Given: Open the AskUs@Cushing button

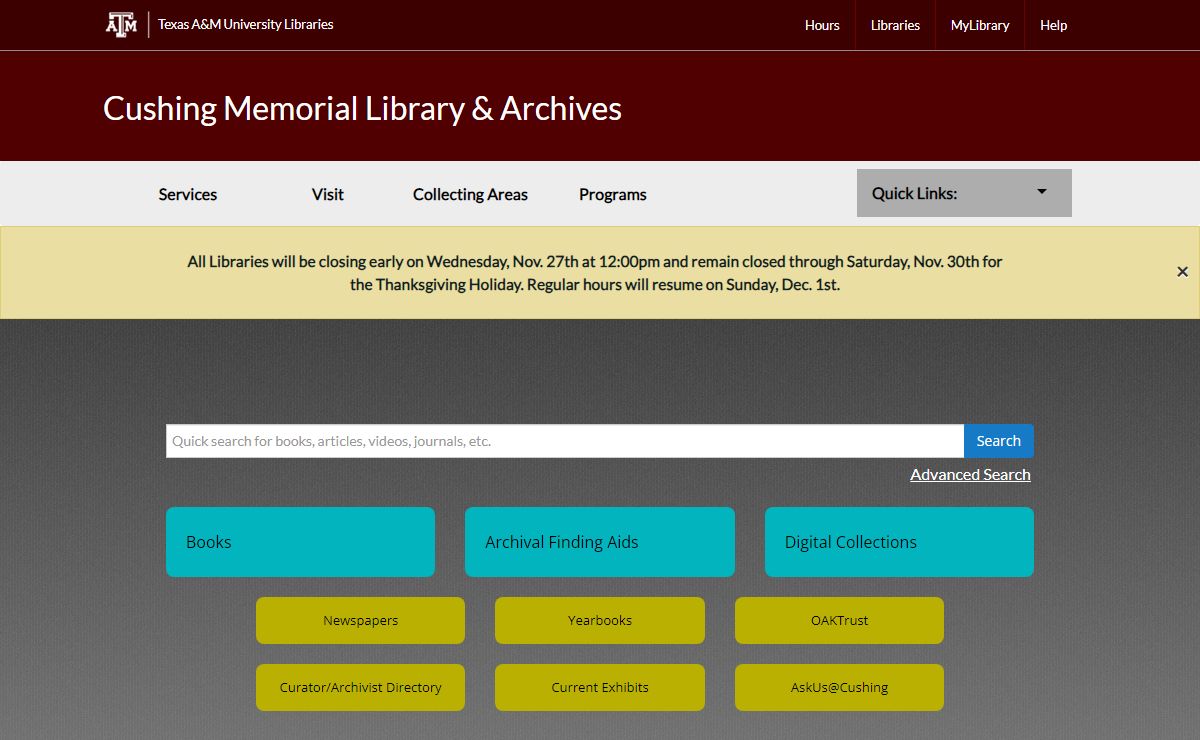Looking at the screenshot, I should point(839,687).
